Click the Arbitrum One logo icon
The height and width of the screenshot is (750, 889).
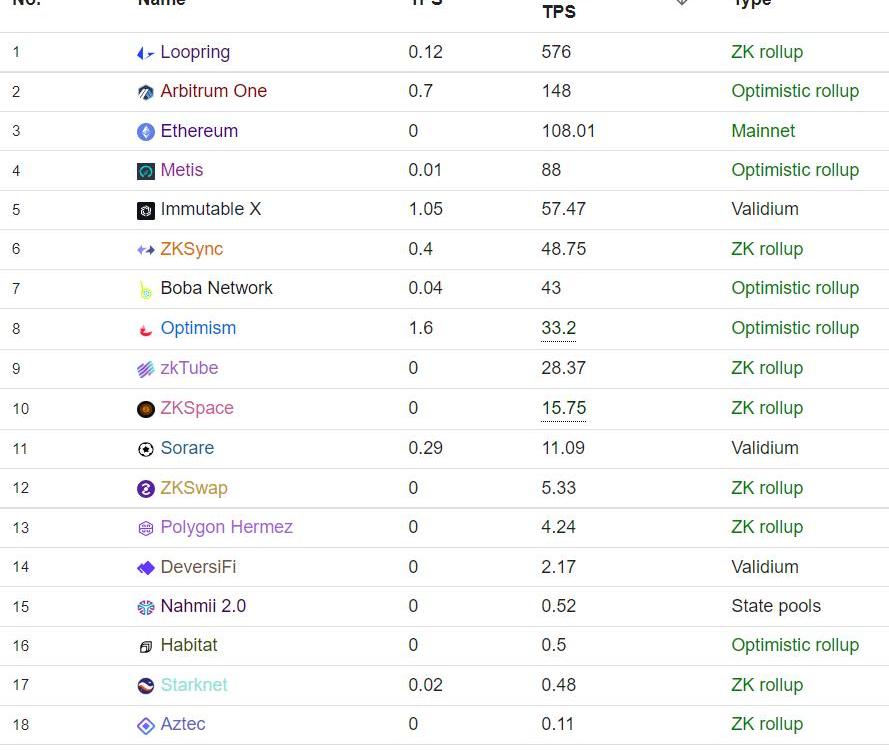(x=146, y=92)
